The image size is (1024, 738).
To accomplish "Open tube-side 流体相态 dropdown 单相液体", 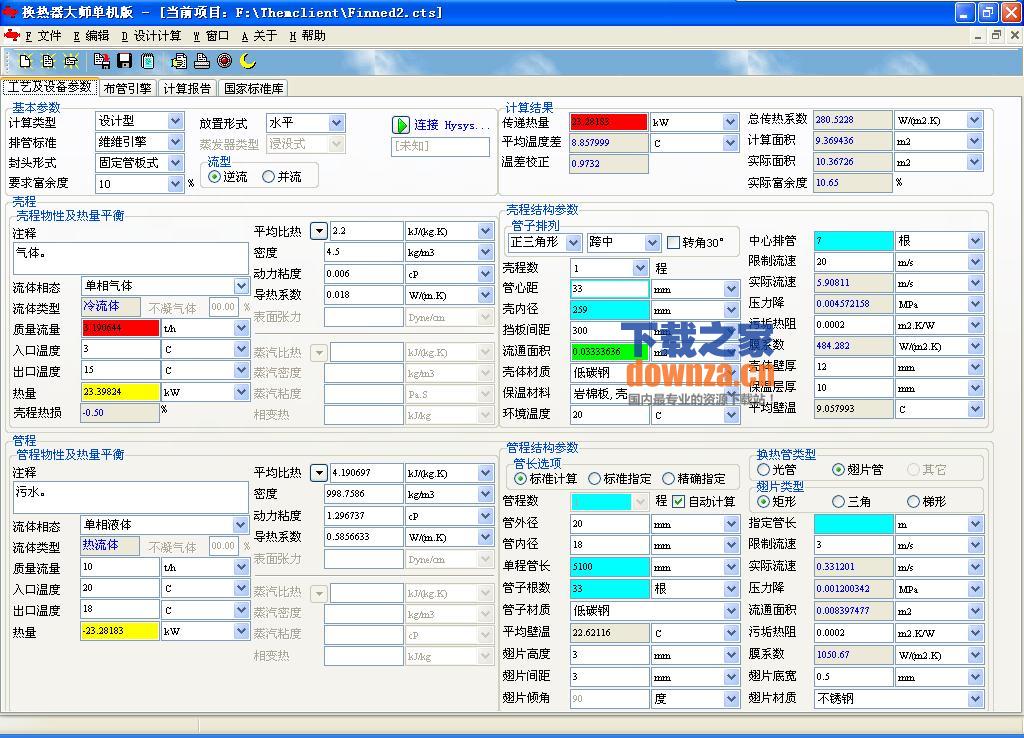I will (241, 524).
